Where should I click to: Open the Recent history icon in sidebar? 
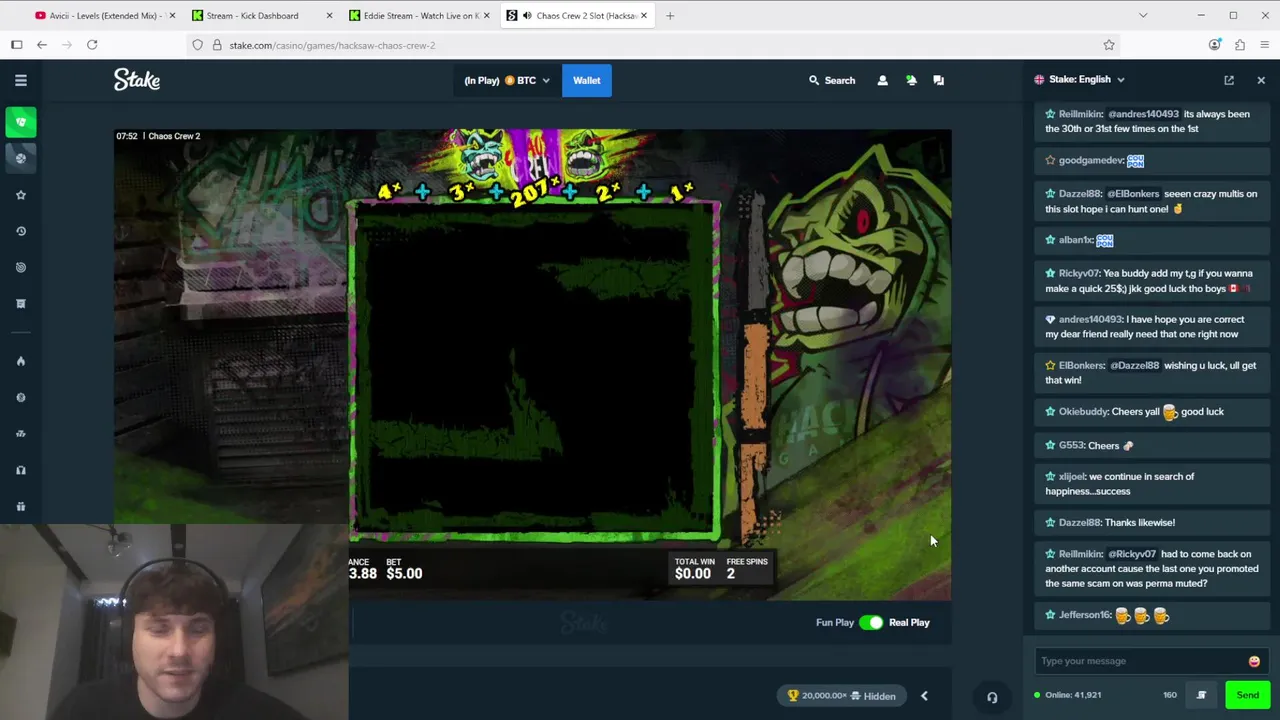tap(21, 231)
